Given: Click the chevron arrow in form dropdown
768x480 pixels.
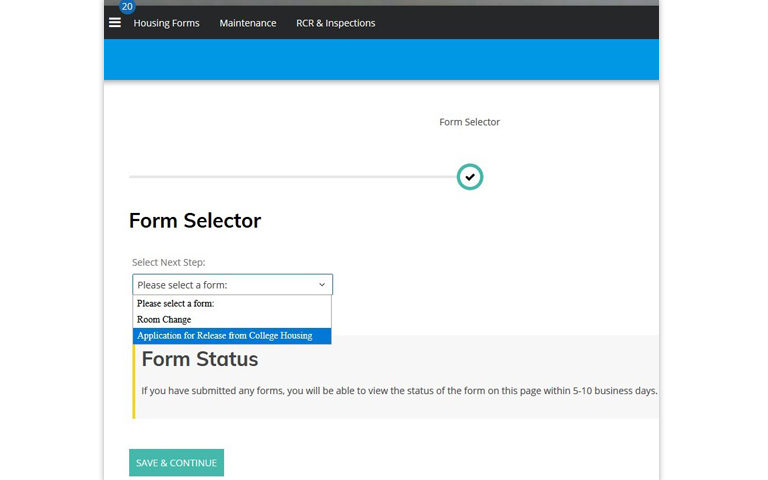Looking at the screenshot, I should coord(322,285).
